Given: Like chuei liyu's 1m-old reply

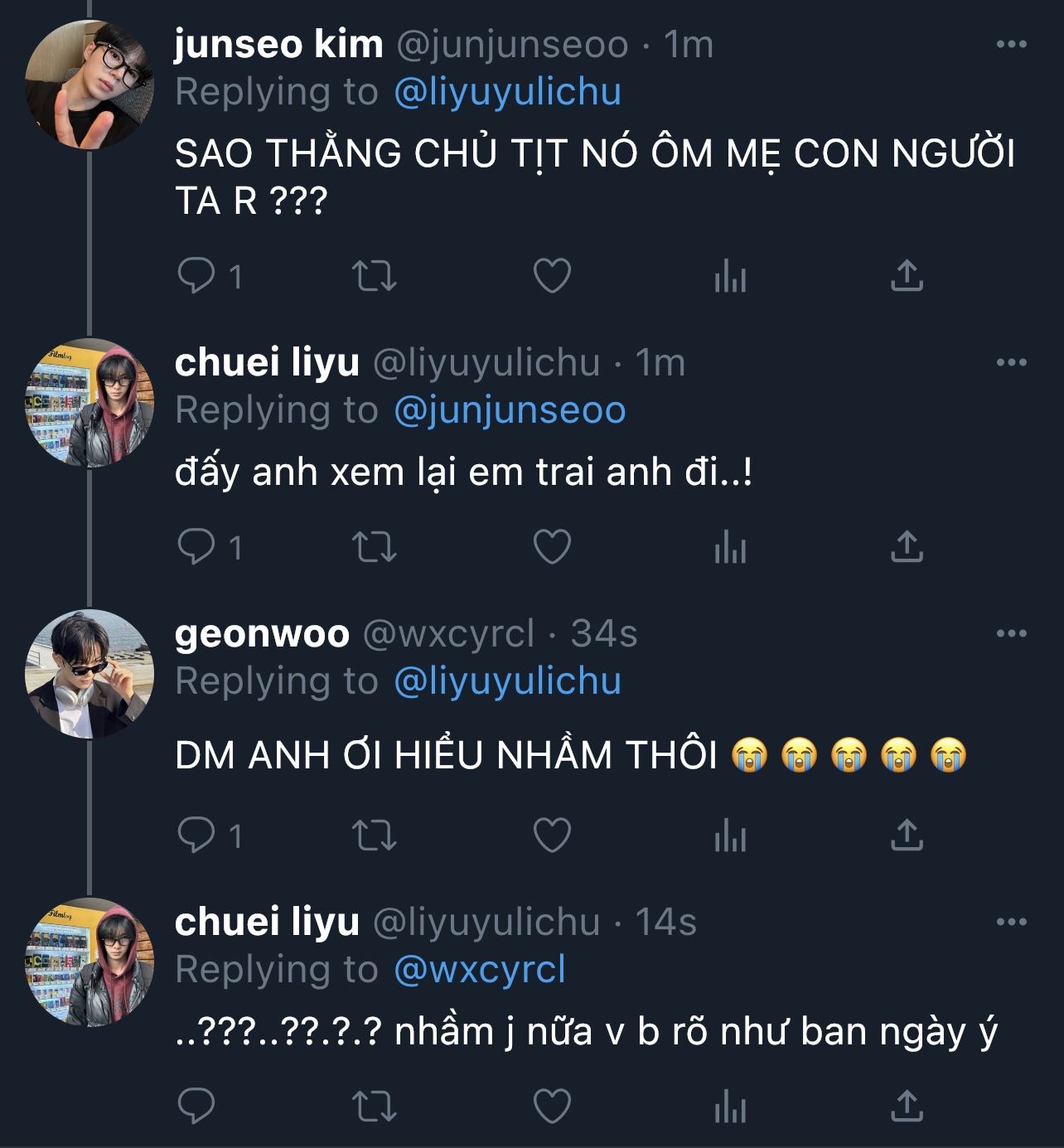Looking at the screenshot, I should coord(552,547).
